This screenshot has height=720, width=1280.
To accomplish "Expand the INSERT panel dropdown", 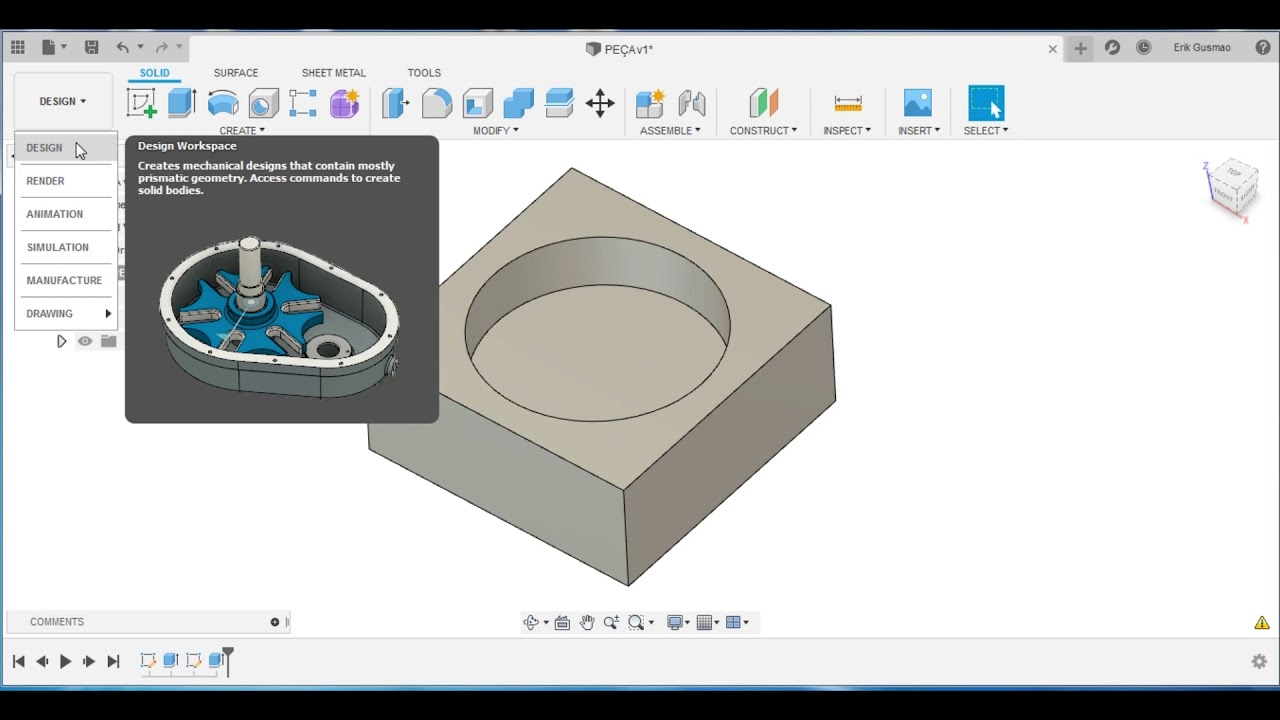I will [x=918, y=130].
